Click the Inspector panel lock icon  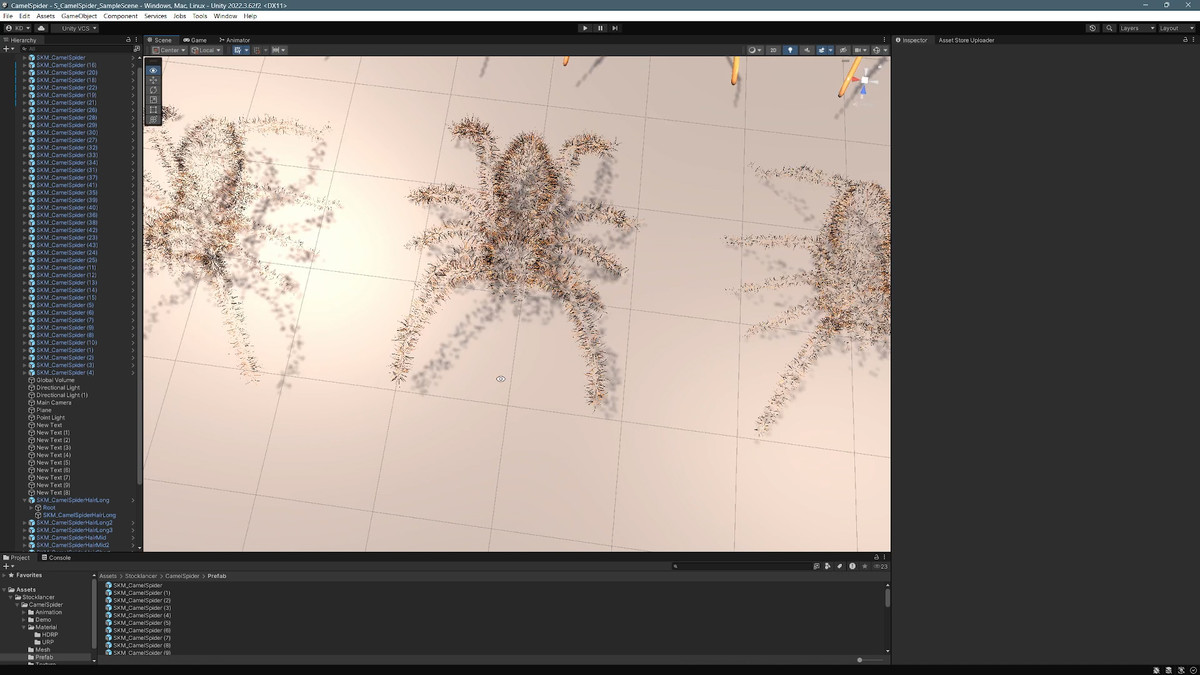pos(1185,40)
